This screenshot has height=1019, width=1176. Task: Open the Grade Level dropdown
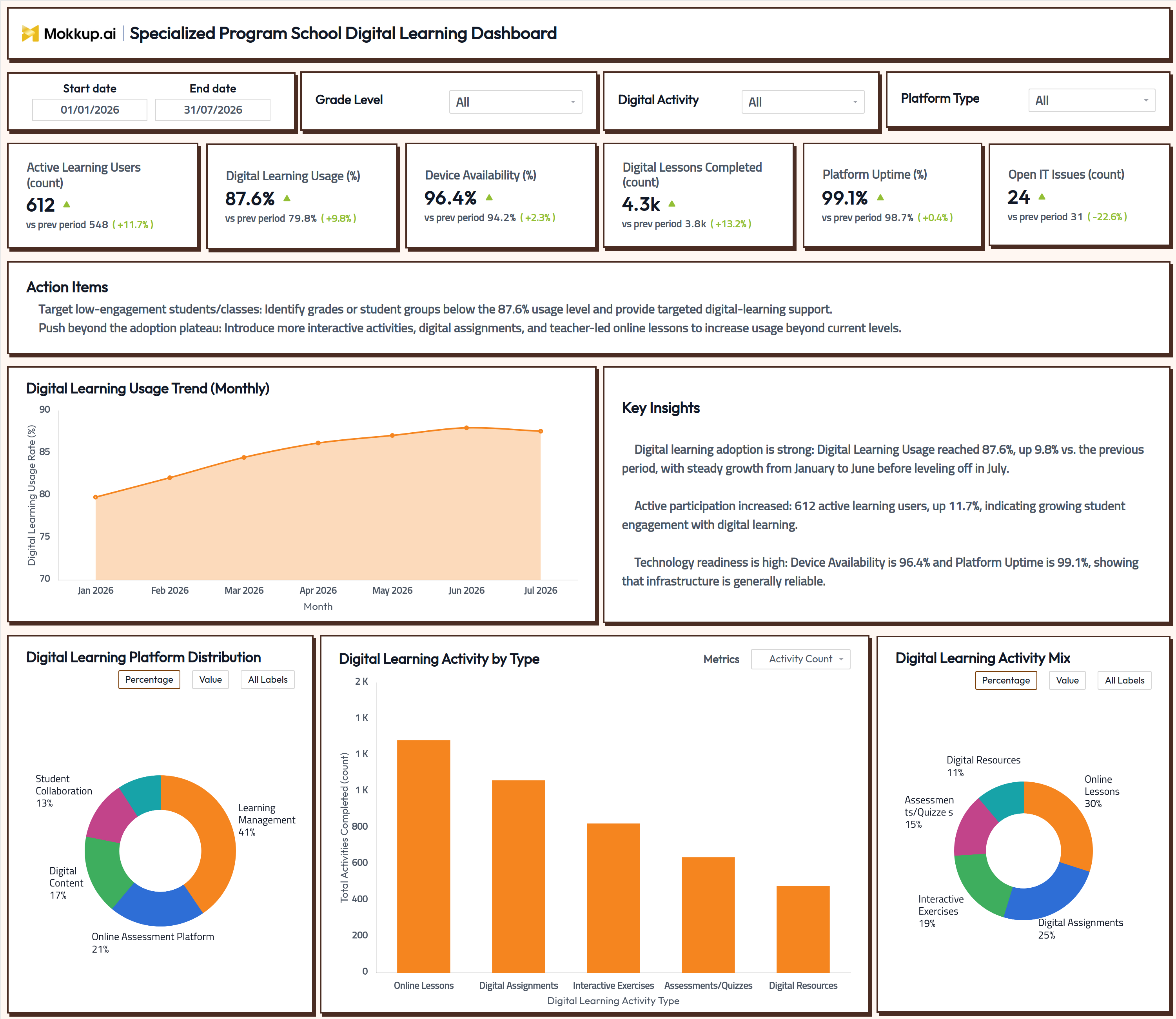515,102
